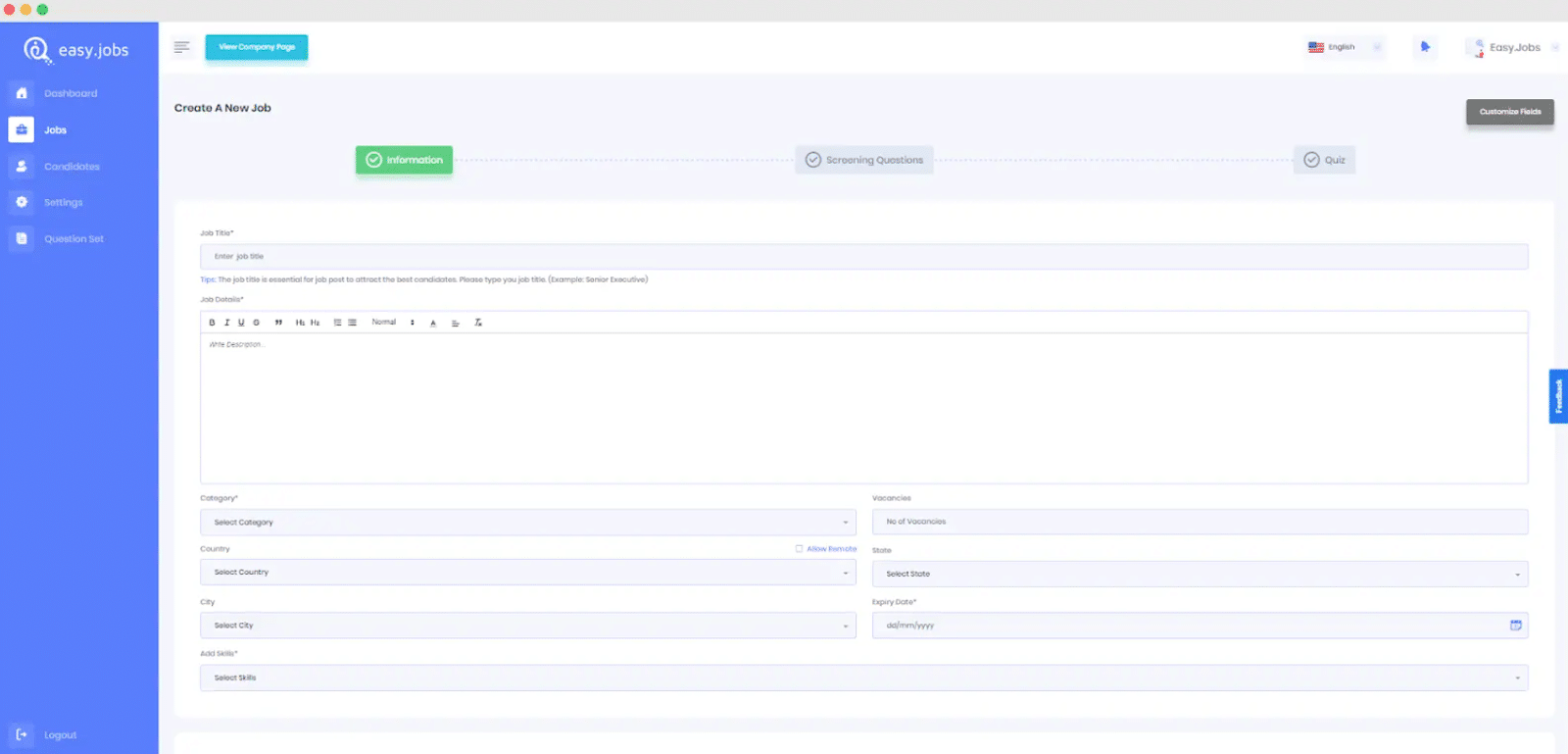Click View Company Page button

257,47
